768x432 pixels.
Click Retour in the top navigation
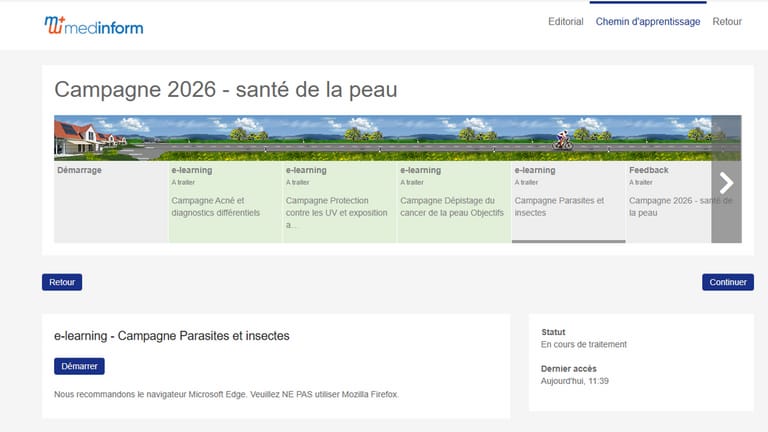(x=727, y=22)
